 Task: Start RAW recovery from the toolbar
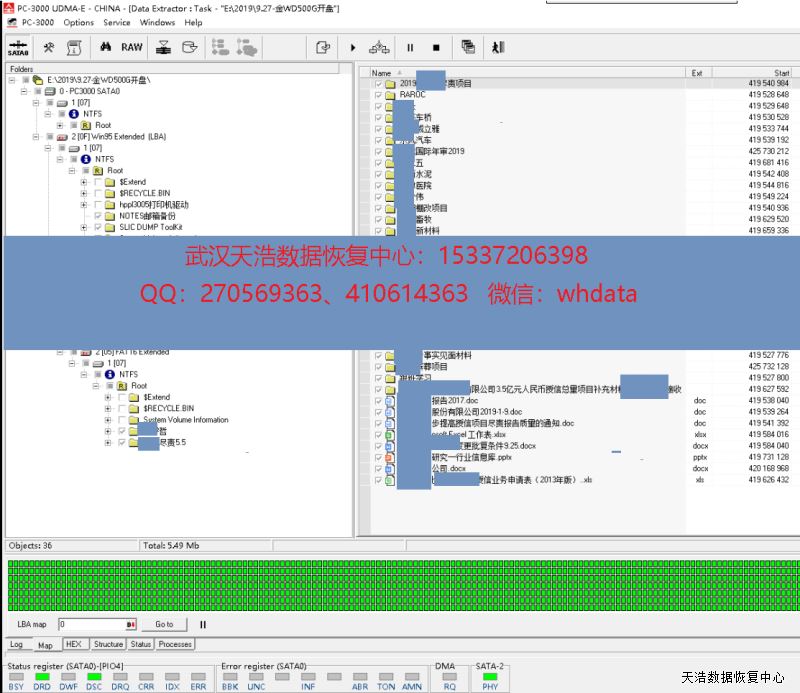(x=132, y=47)
